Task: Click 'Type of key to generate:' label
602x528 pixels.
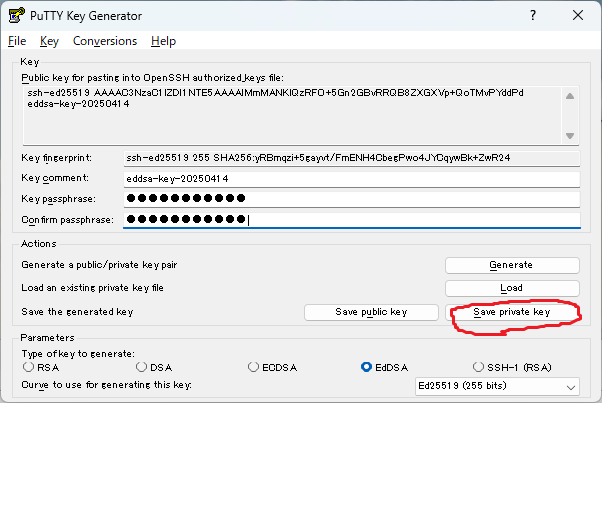Action: coord(78,354)
